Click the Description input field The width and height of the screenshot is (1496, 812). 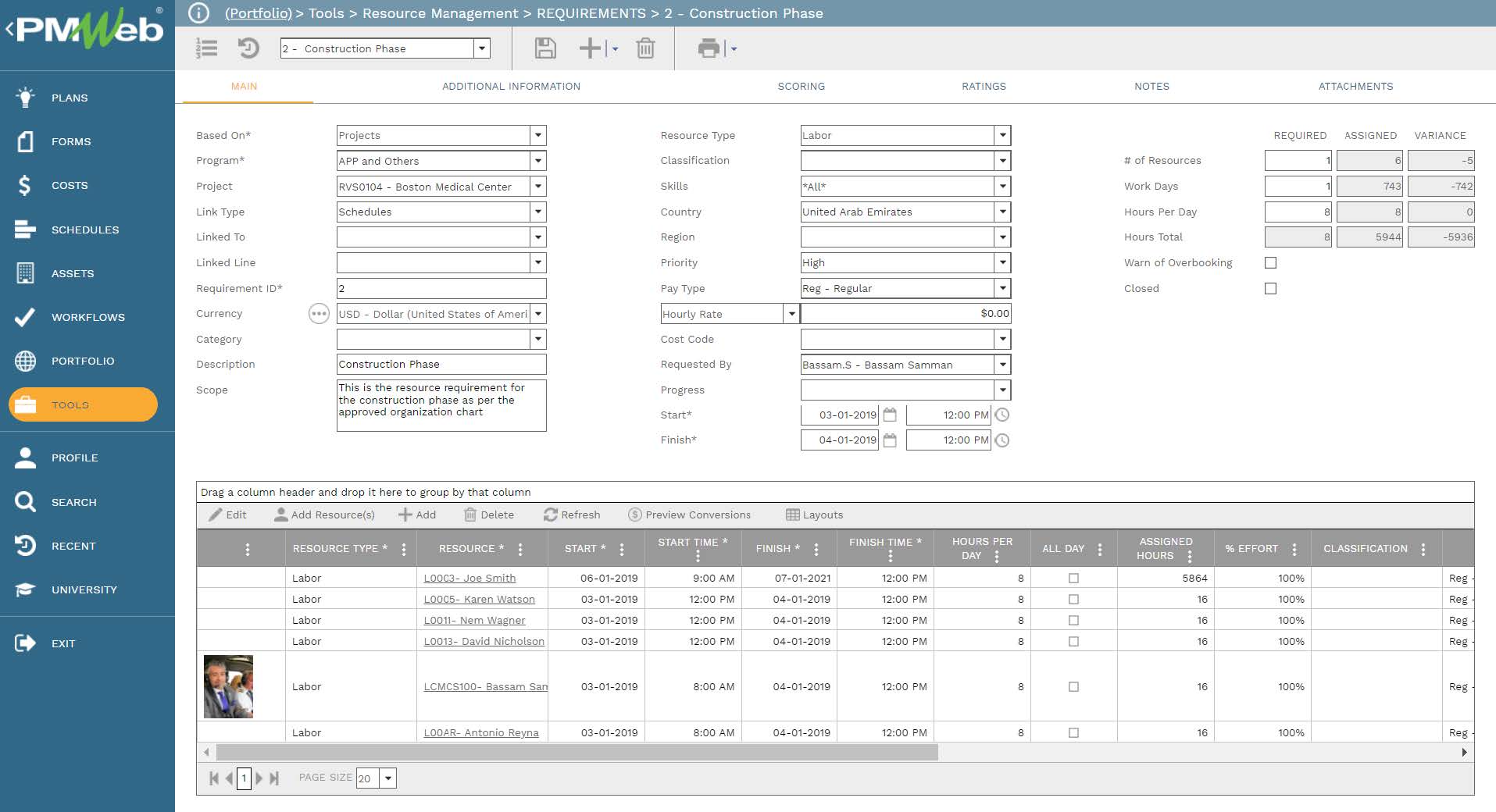click(x=441, y=365)
